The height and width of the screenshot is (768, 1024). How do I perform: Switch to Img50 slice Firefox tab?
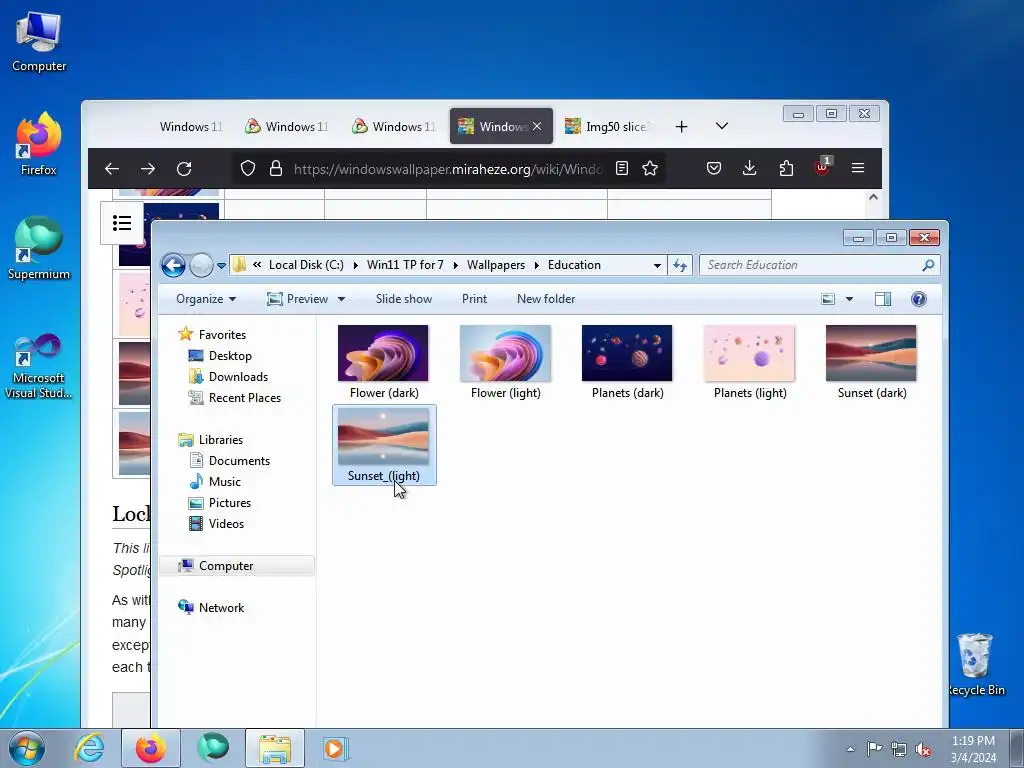tap(607, 127)
